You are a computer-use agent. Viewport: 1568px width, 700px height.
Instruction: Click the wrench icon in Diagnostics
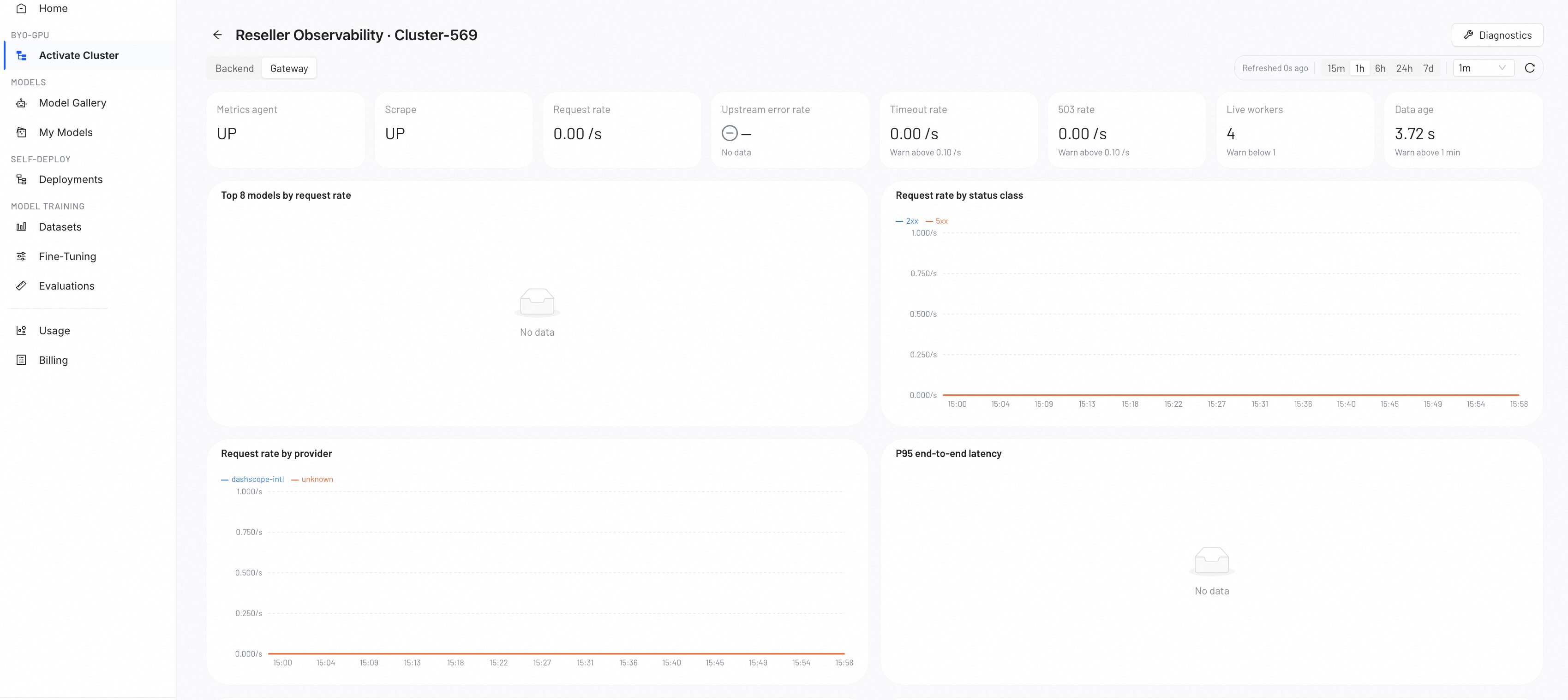[1469, 35]
